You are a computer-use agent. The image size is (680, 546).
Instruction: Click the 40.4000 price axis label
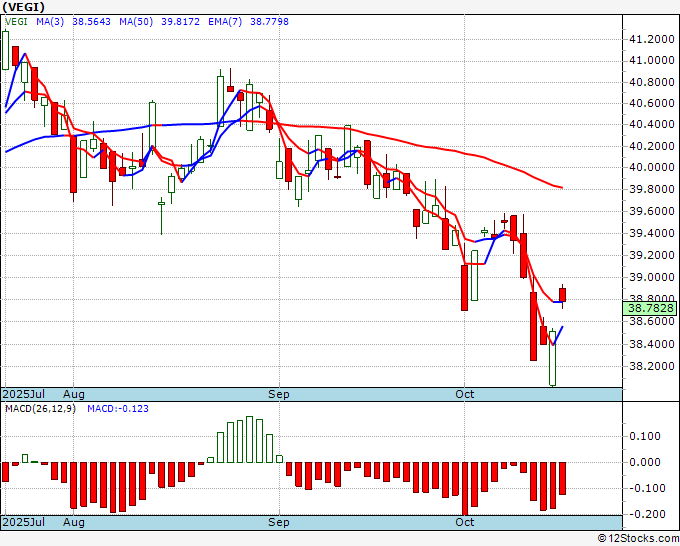[x=651, y=124]
